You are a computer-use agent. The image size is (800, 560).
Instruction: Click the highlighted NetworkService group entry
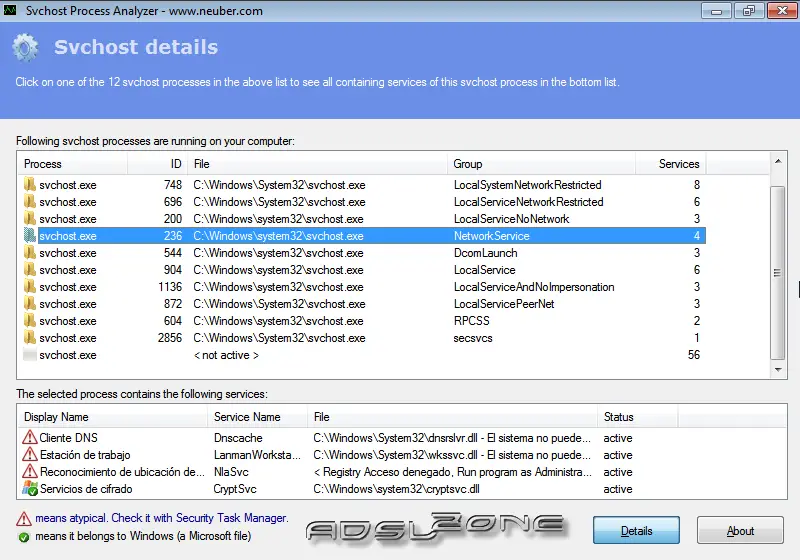(x=491, y=236)
